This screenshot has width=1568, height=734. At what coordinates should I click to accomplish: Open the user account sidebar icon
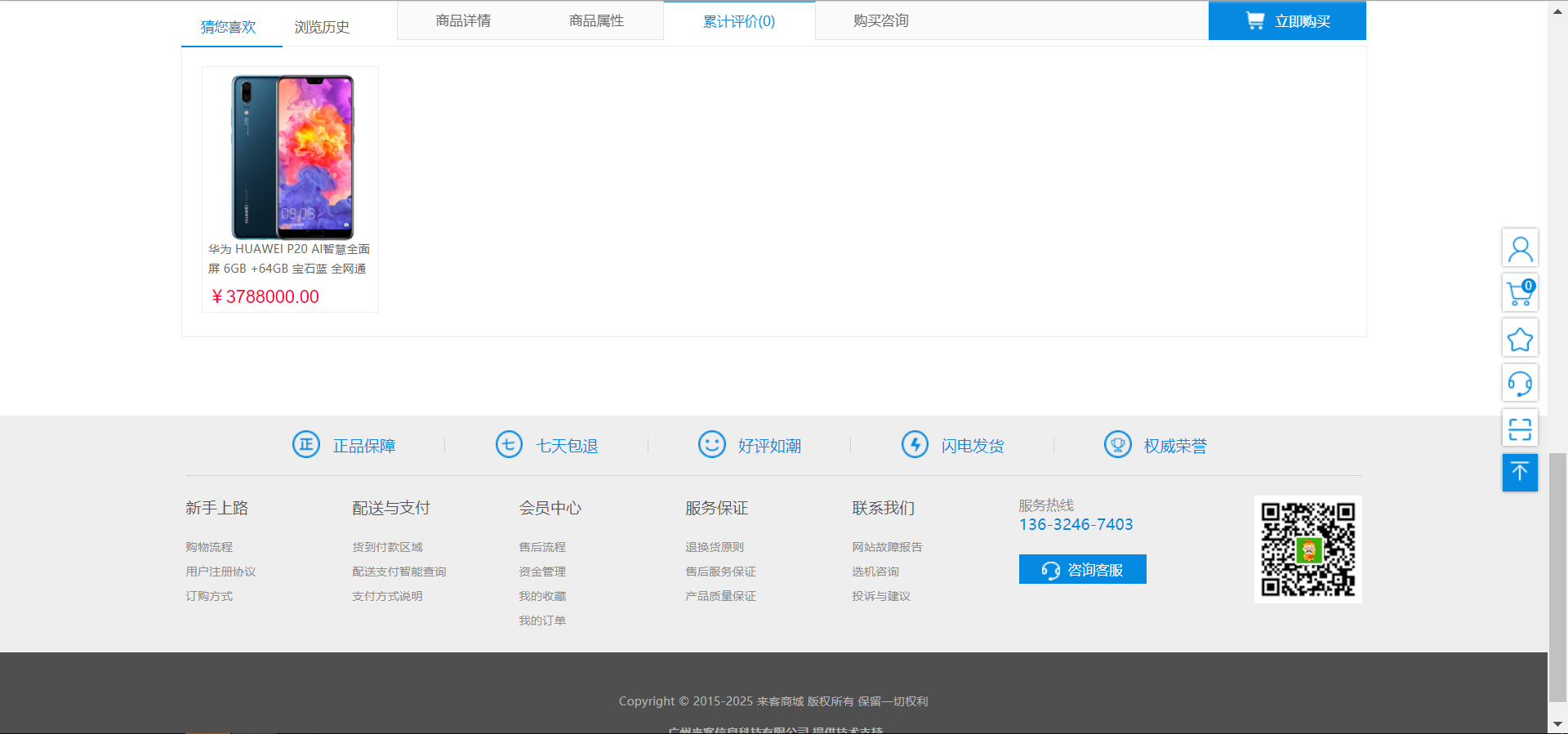[x=1520, y=247]
